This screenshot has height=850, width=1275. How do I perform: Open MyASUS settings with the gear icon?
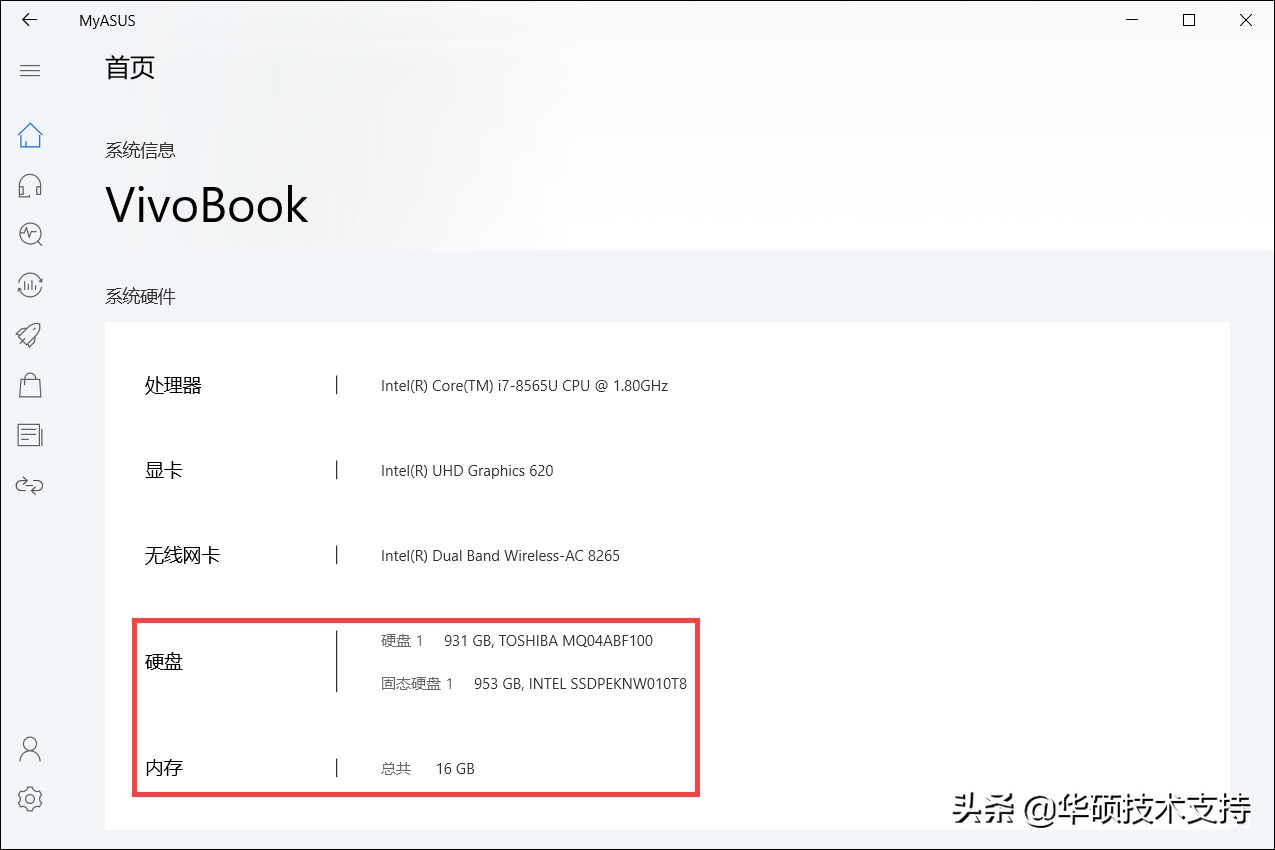coord(30,798)
